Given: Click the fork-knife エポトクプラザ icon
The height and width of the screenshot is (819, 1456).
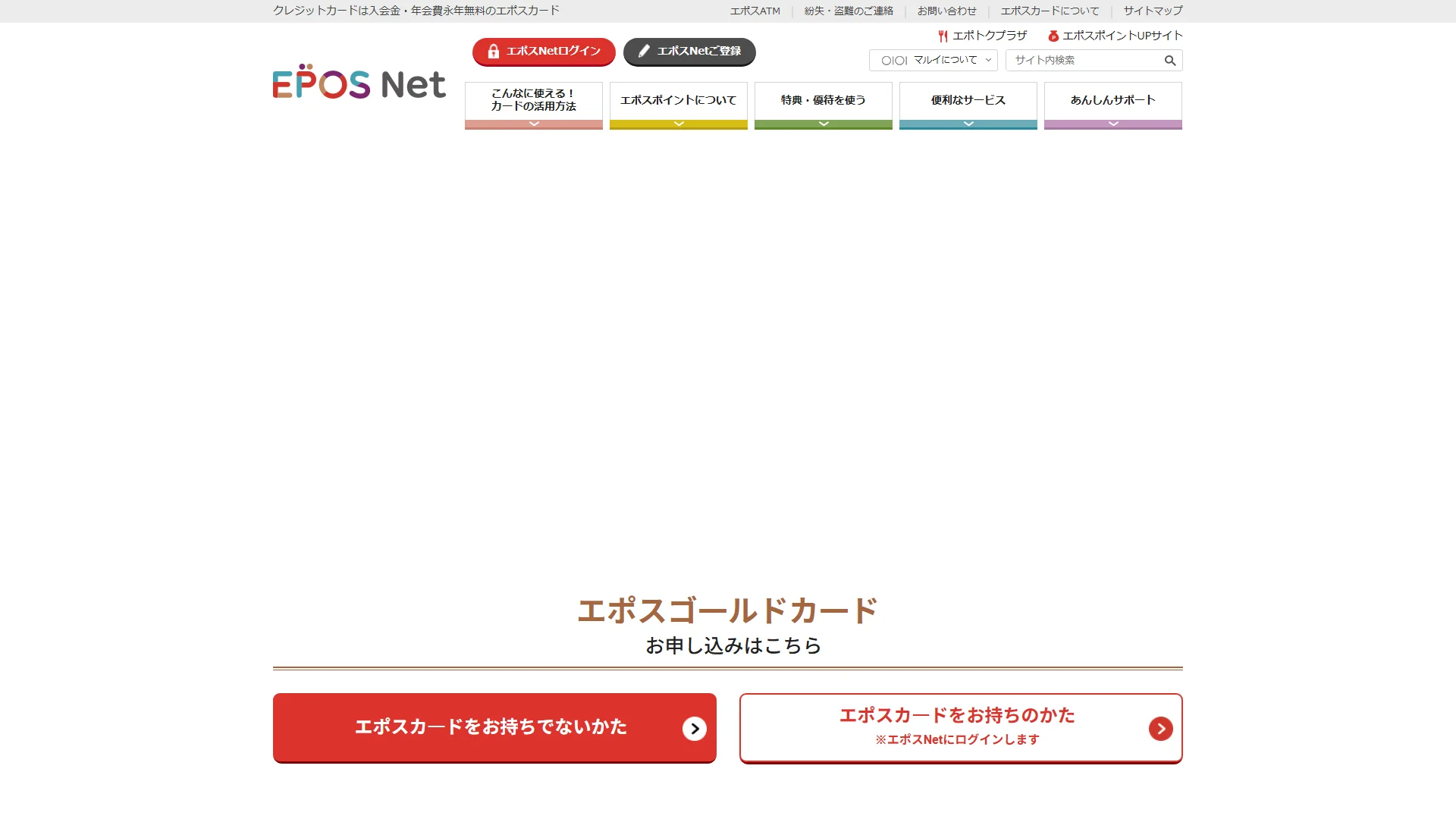Looking at the screenshot, I should 943,36.
